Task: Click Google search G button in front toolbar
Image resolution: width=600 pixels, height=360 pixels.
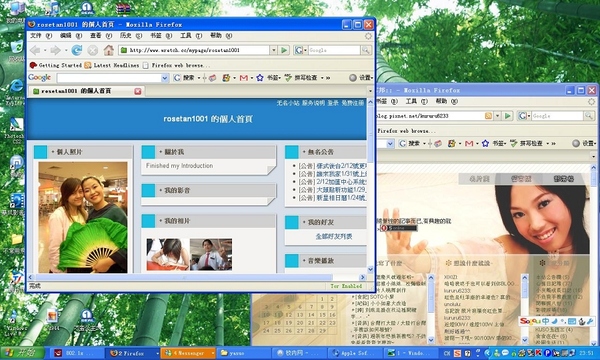Action: (x=177, y=78)
